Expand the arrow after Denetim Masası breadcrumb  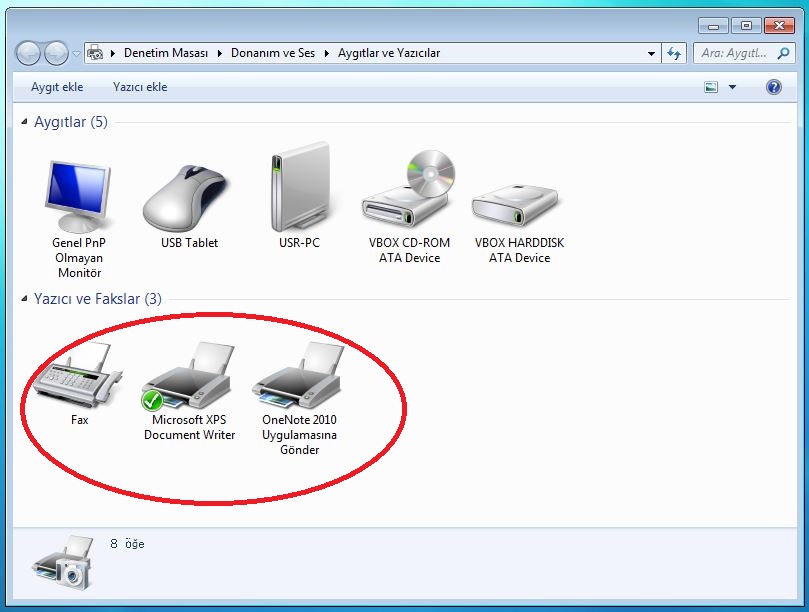220,53
